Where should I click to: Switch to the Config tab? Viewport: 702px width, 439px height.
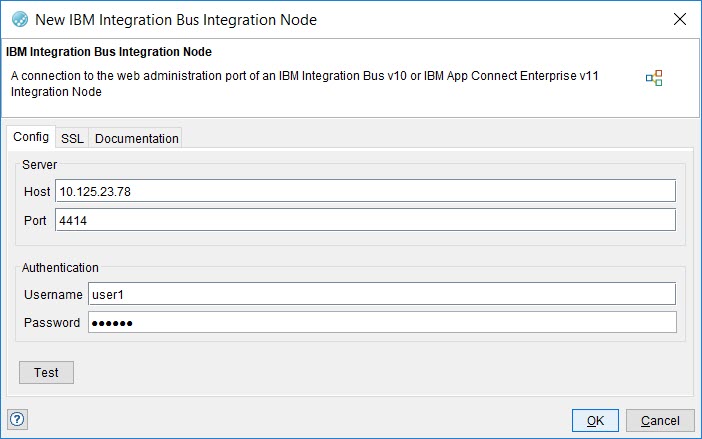tap(31, 137)
